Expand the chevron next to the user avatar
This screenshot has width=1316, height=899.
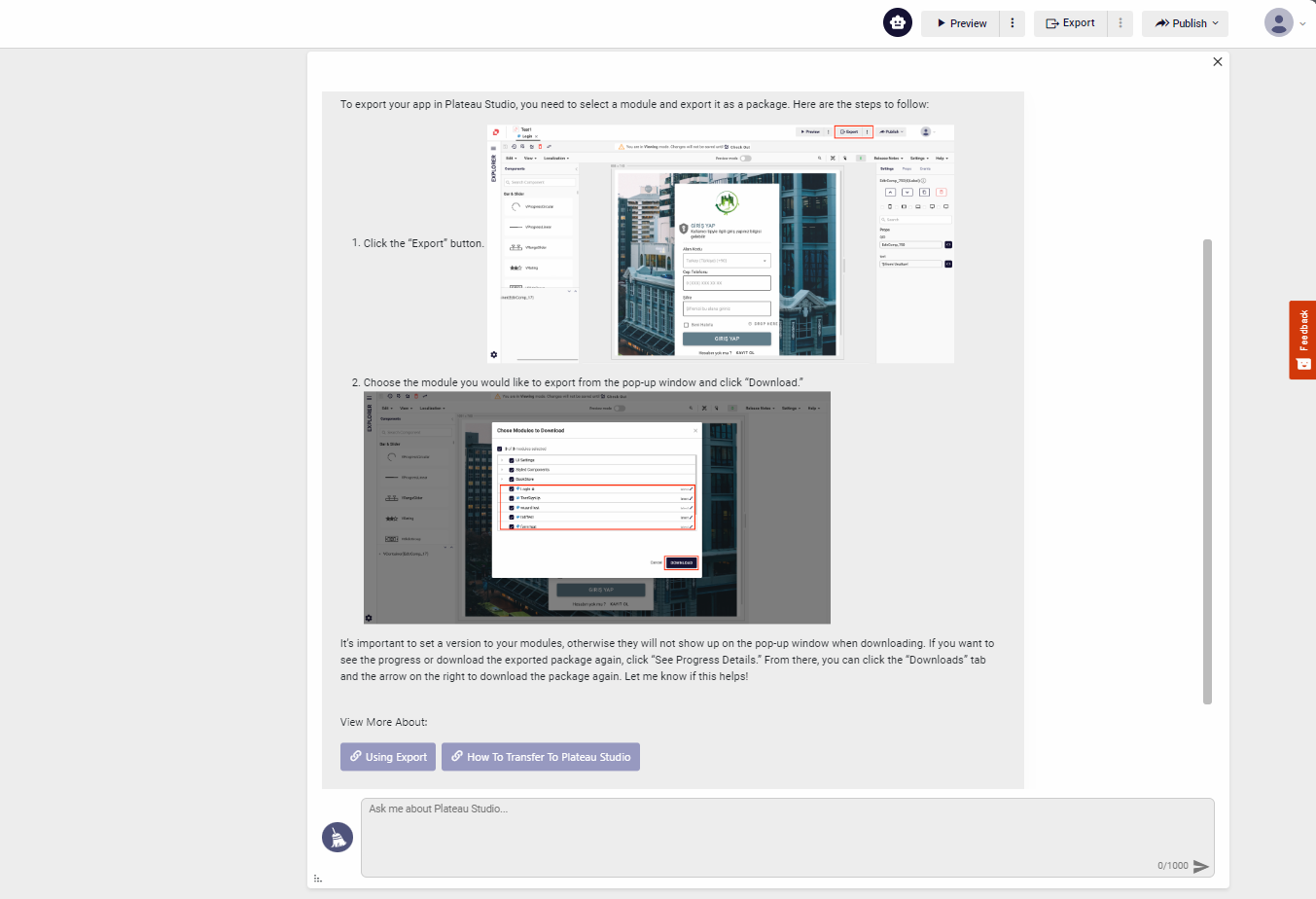1303,24
